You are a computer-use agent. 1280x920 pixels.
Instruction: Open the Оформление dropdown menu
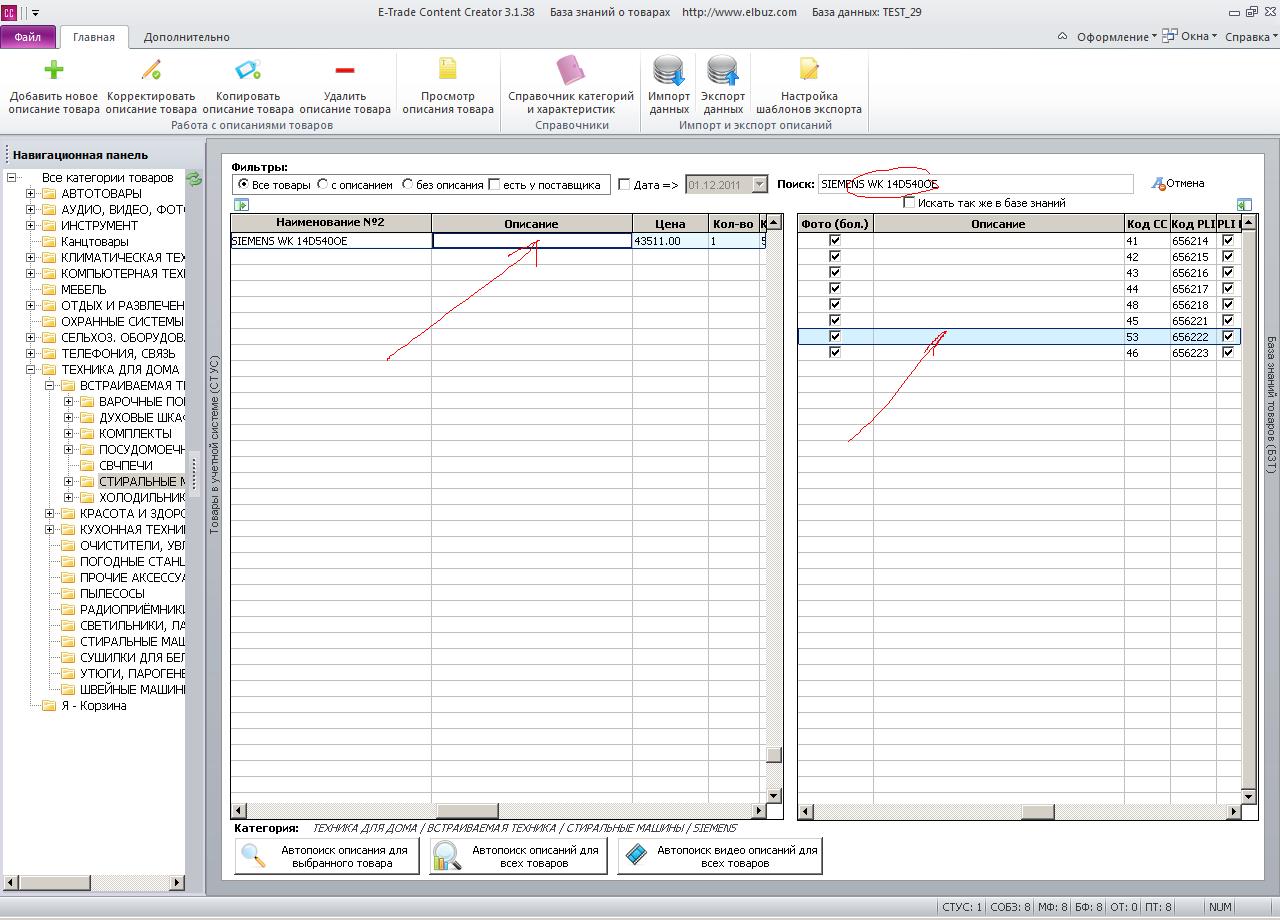tap(1116, 37)
